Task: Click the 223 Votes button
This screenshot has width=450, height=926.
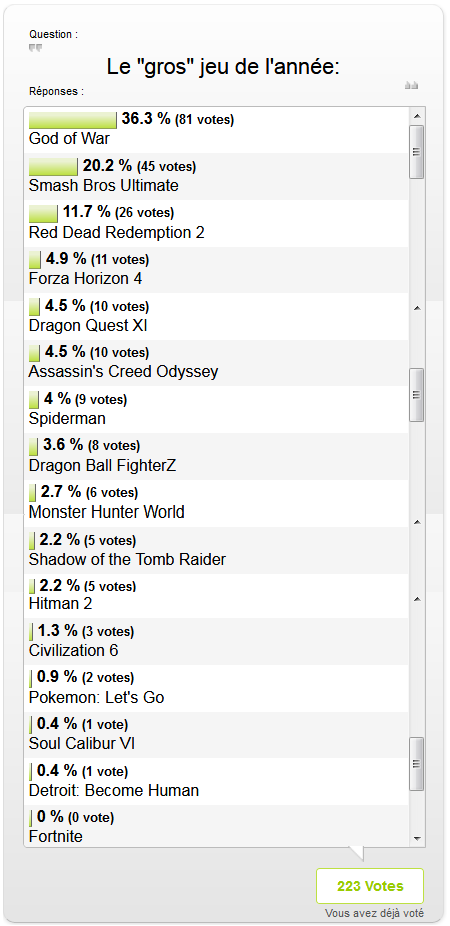Action: point(370,886)
